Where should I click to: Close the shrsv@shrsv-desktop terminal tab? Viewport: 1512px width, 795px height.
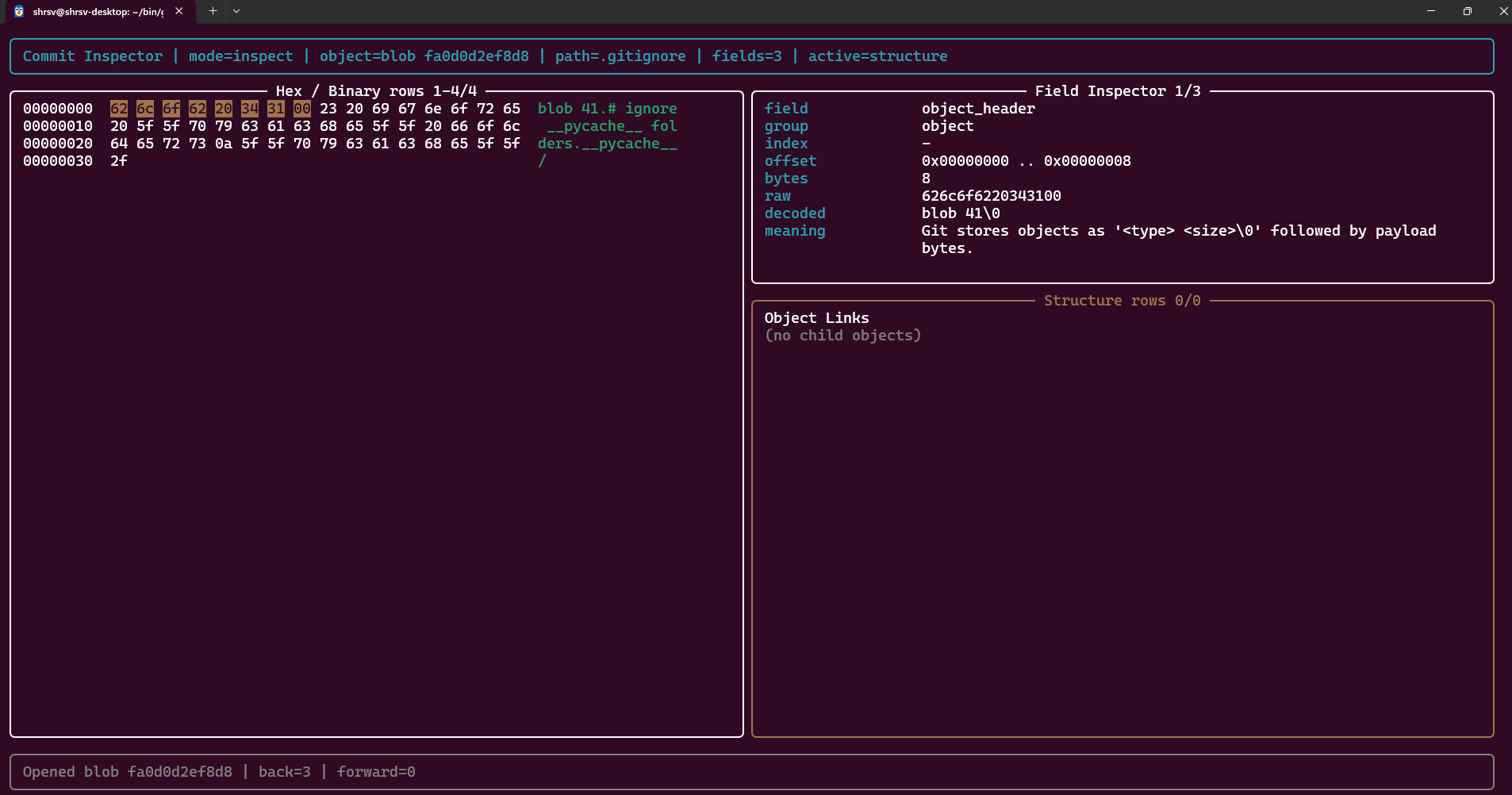[179, 11]
